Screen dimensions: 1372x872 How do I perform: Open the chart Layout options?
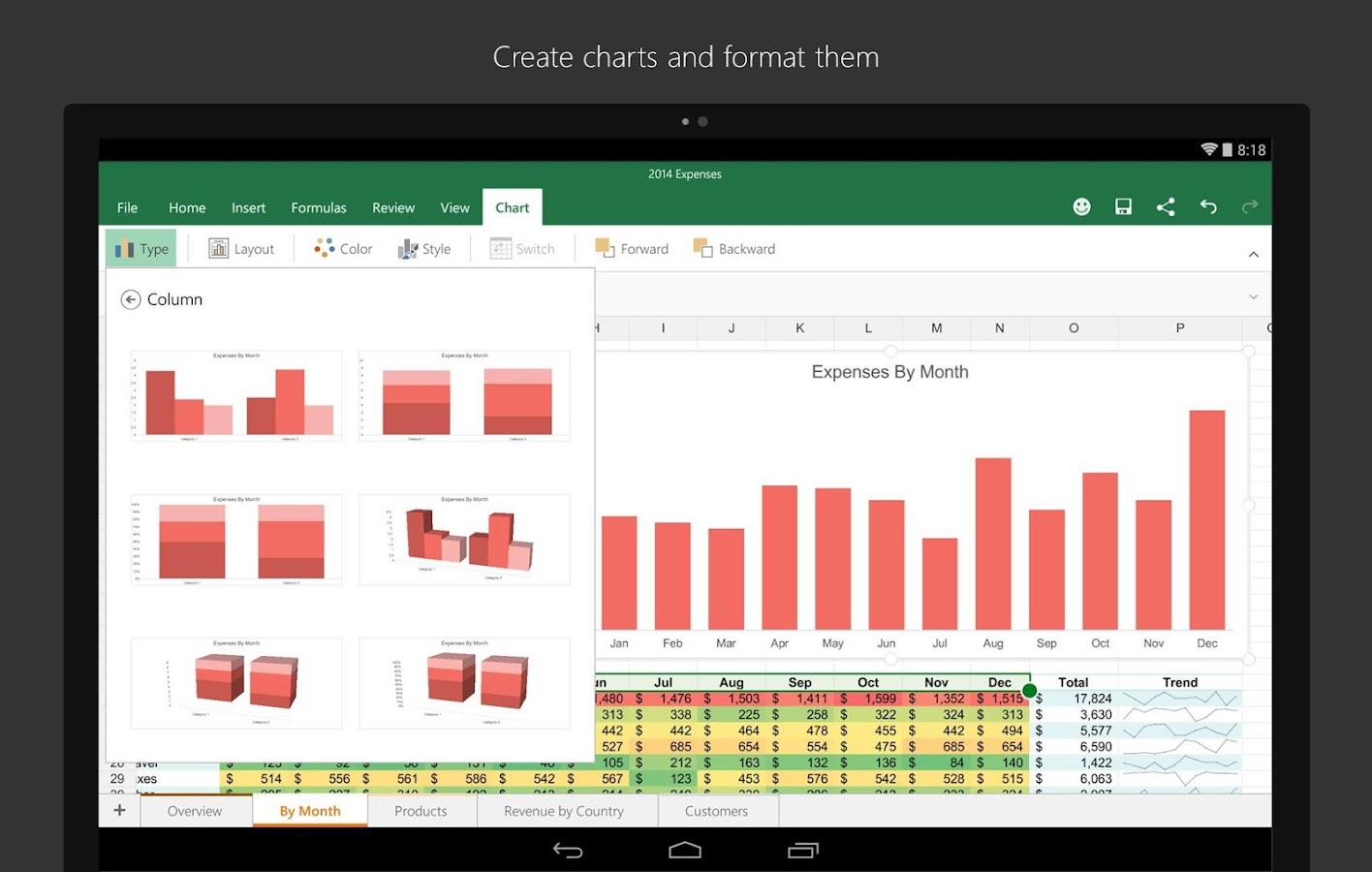[242, 249]
